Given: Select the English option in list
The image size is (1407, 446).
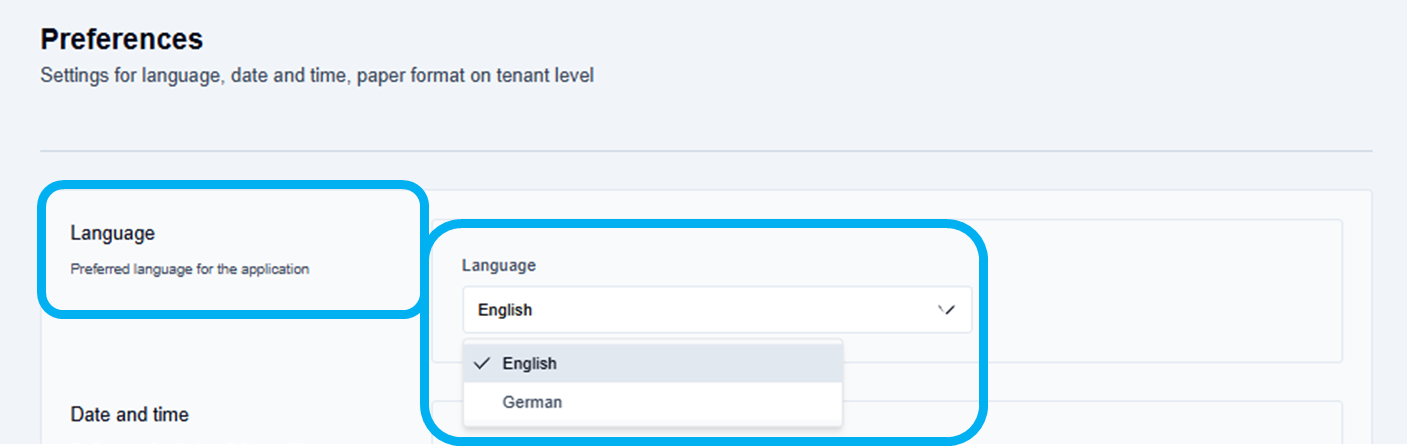Looking at the screenshot, I should click(530, 364).
